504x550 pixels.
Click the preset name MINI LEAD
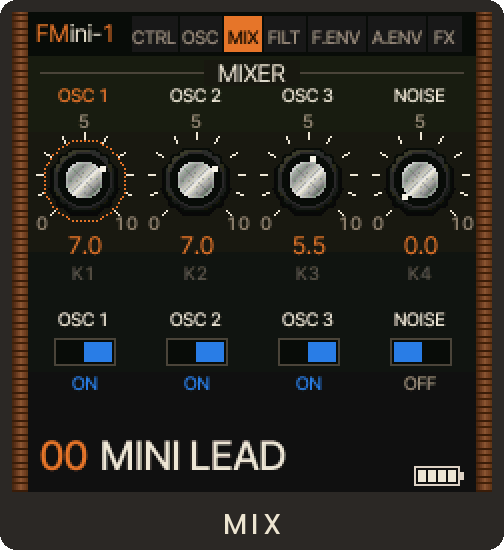[193, 455]
